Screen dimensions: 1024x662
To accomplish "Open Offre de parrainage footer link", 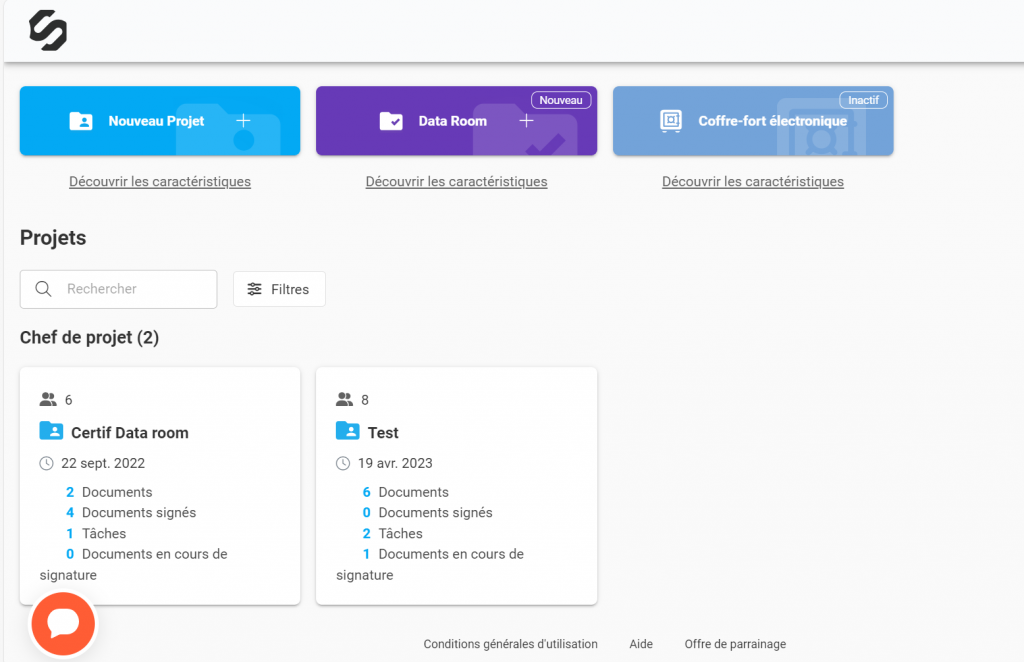I will coord(735,644).
